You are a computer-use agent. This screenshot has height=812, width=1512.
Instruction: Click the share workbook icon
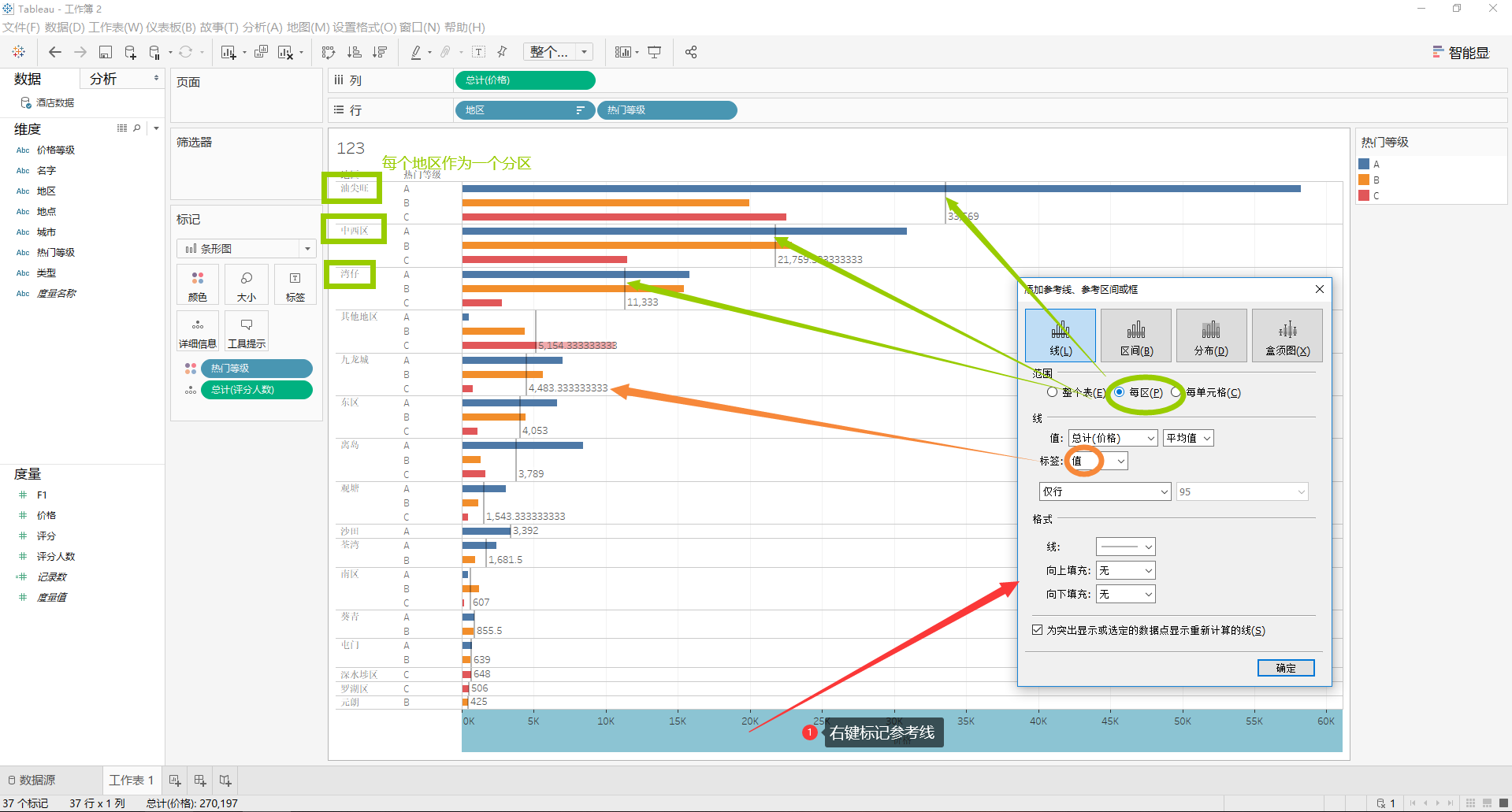tap(691, 52)
